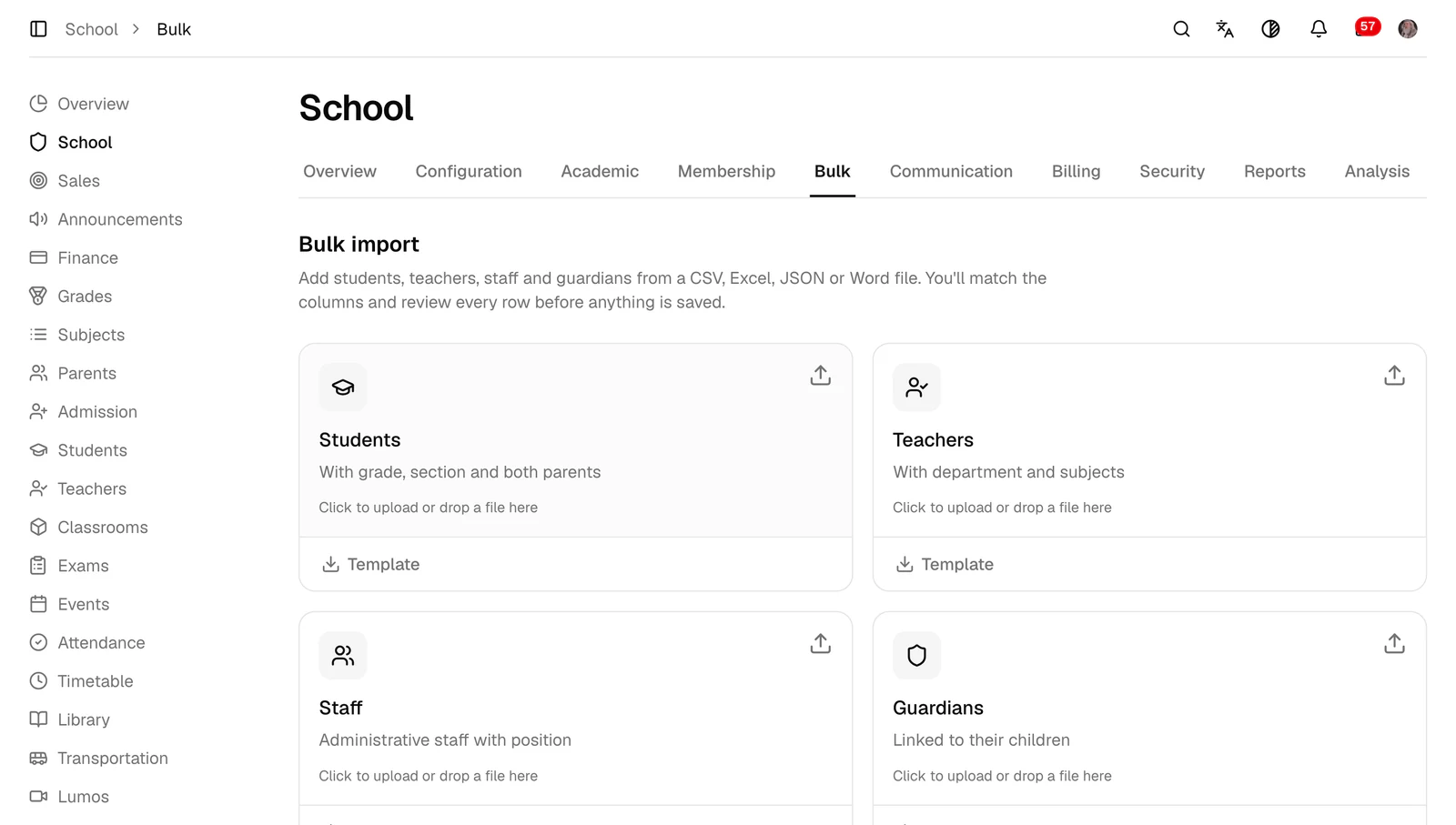Image resolution: width=1456 pixels, height=825 pixels.
Task: Click the Classrooms cube icon
Action: 38,528
